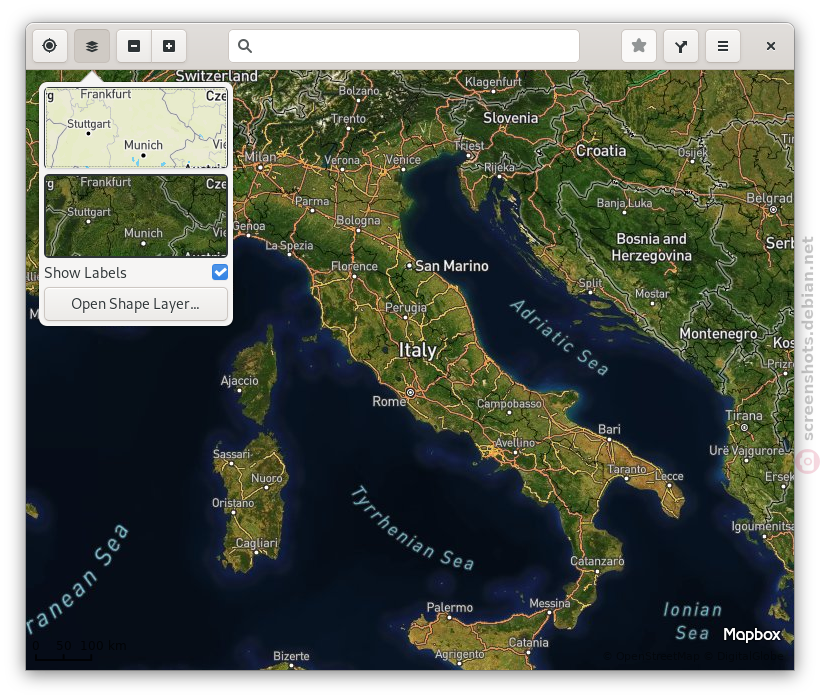This screenshot has height=699, width=820.
Task: Click the Campobasso city label
Action: (509, 404)
